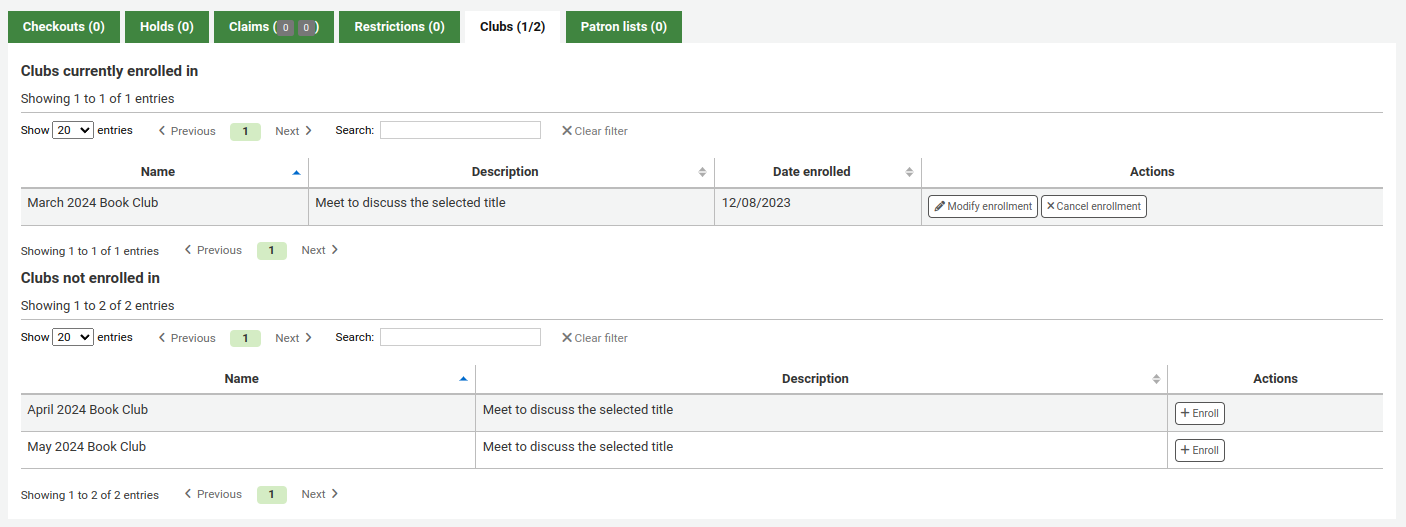Click Name sort arrow in not-enrolled table
The height and width of the screenshot is (527, 1406).
462,379
